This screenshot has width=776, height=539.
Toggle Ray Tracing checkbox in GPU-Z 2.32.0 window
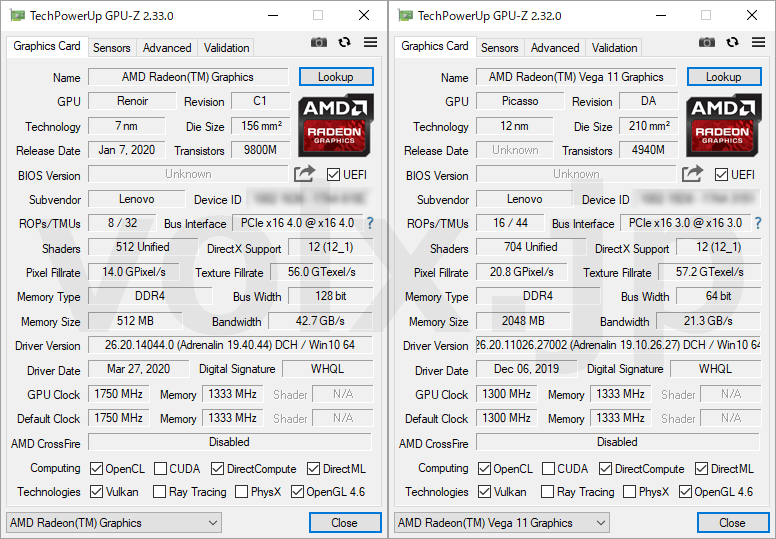point(547,491)
